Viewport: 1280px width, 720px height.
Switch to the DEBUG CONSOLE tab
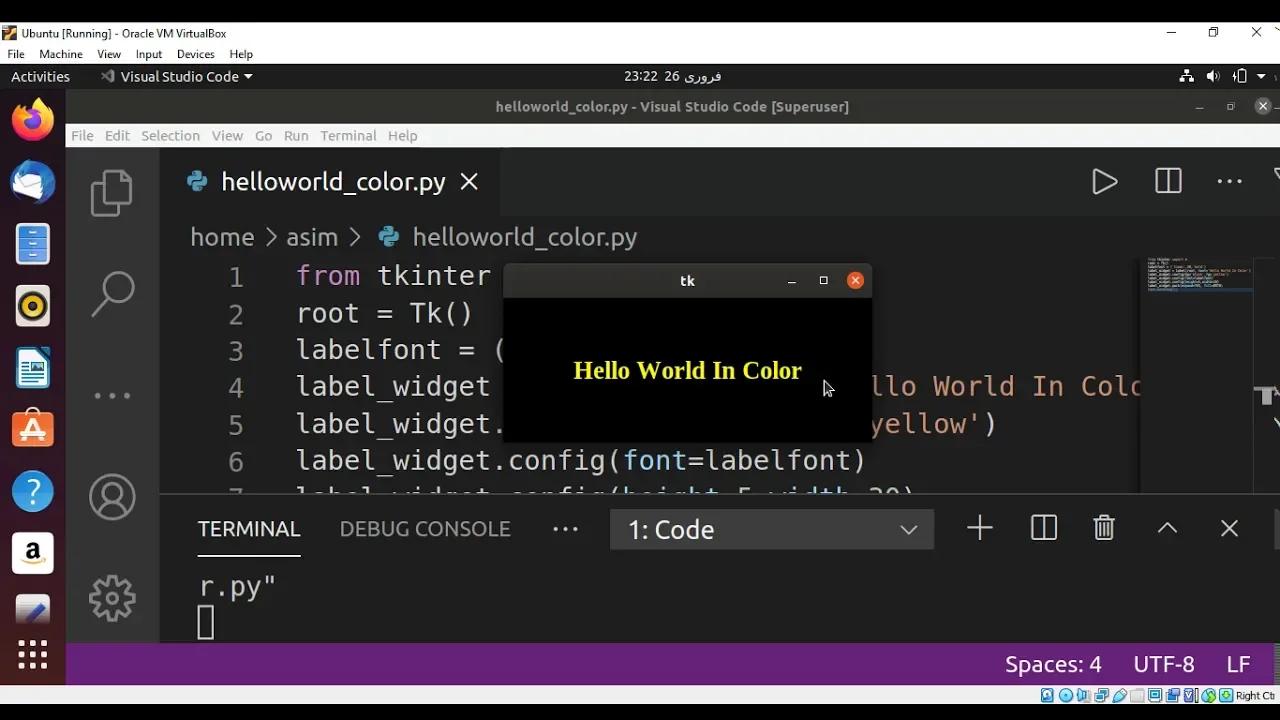(424, 529)
